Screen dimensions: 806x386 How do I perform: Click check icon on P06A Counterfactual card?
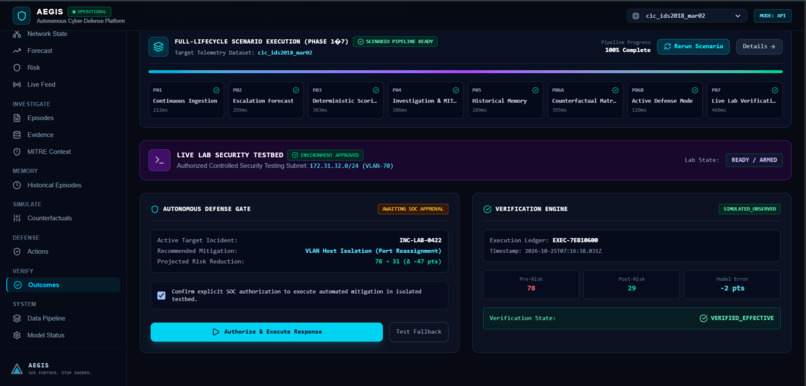click(x=615, y=90)
